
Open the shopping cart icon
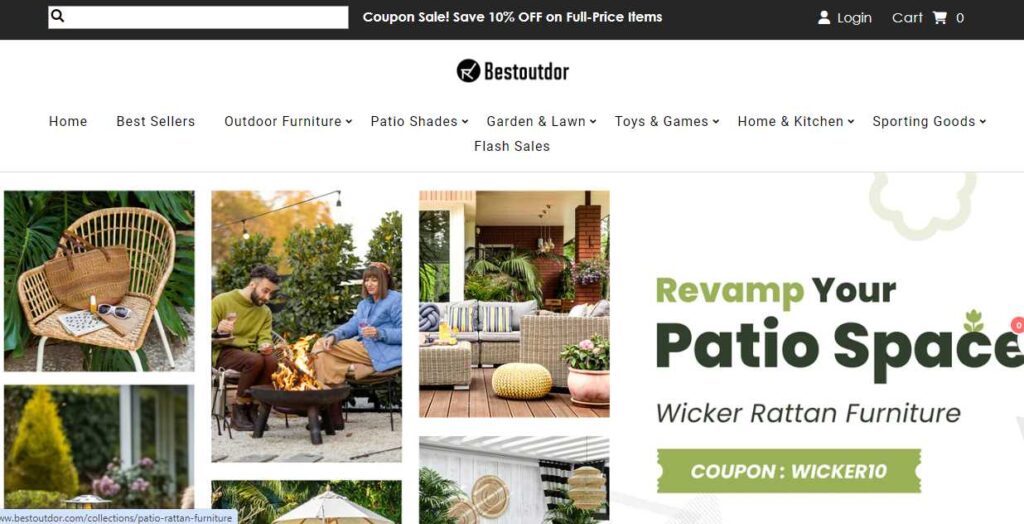tap(940, 18)
